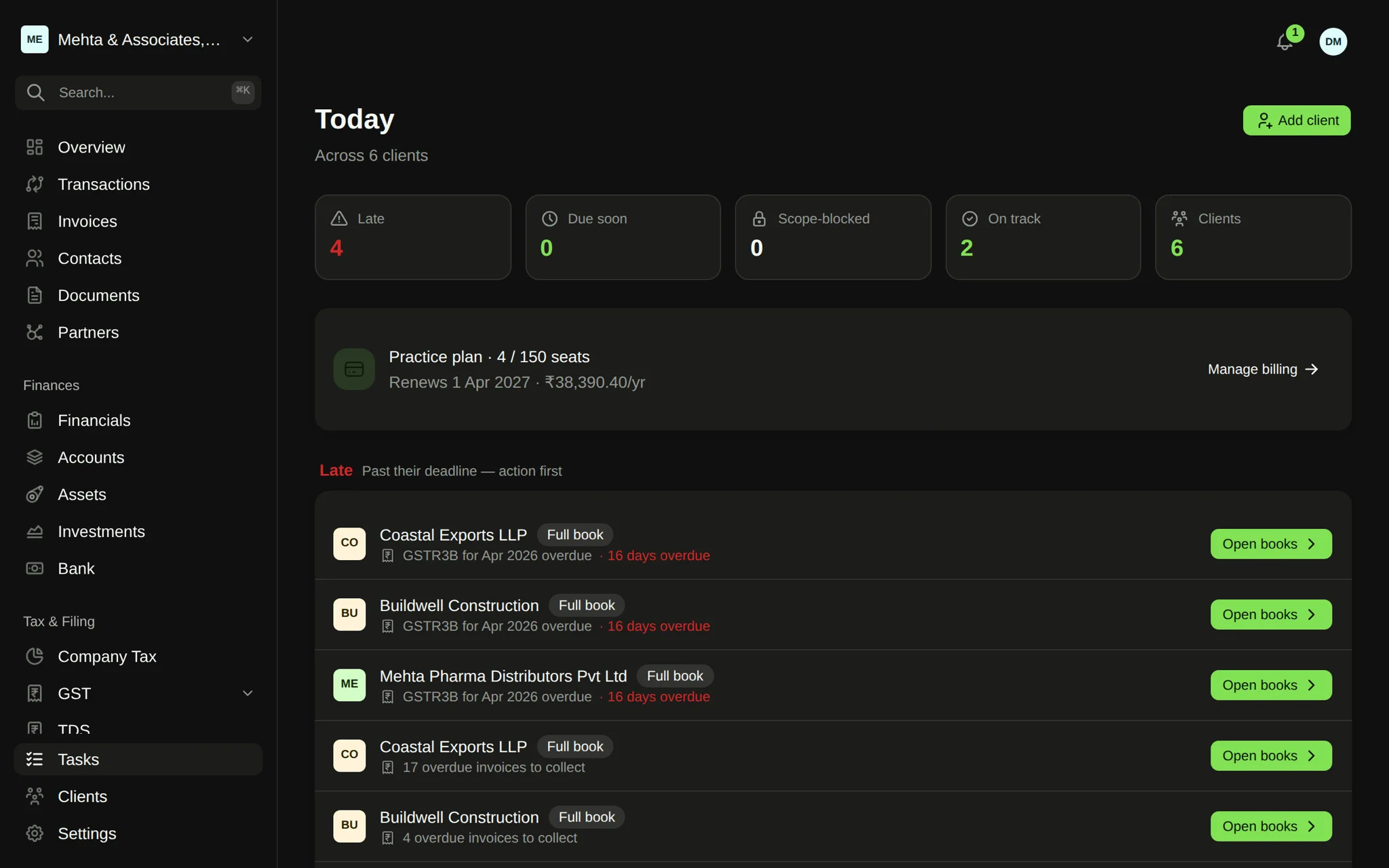
Task: Click the Transactions arrows icon
Action: (35, 184)
